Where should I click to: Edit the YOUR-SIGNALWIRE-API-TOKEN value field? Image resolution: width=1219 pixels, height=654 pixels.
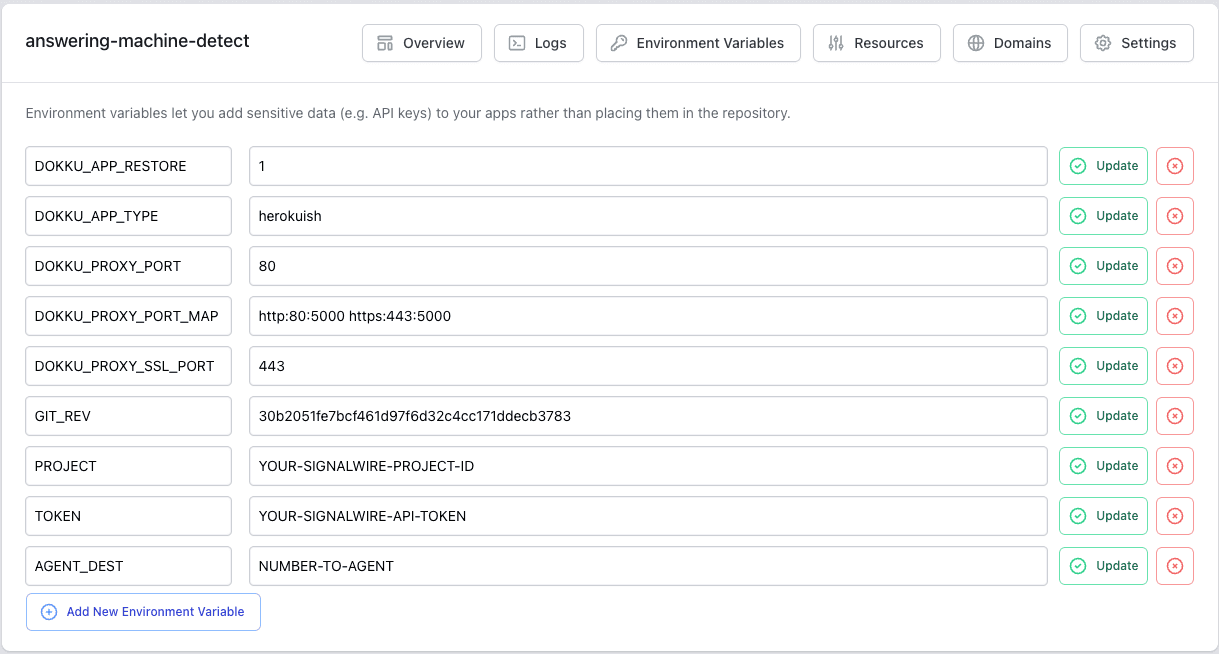click(x=648, y=516)
